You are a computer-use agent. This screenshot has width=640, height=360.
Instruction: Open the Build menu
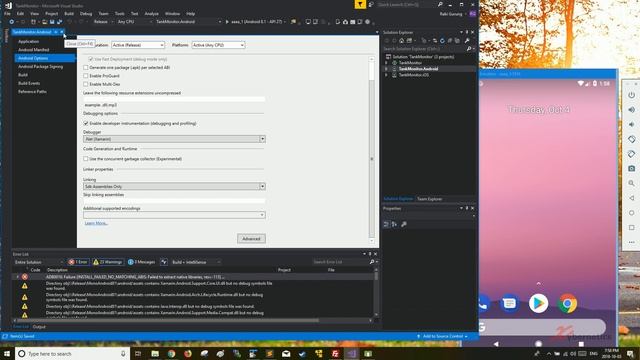point(69,13)
